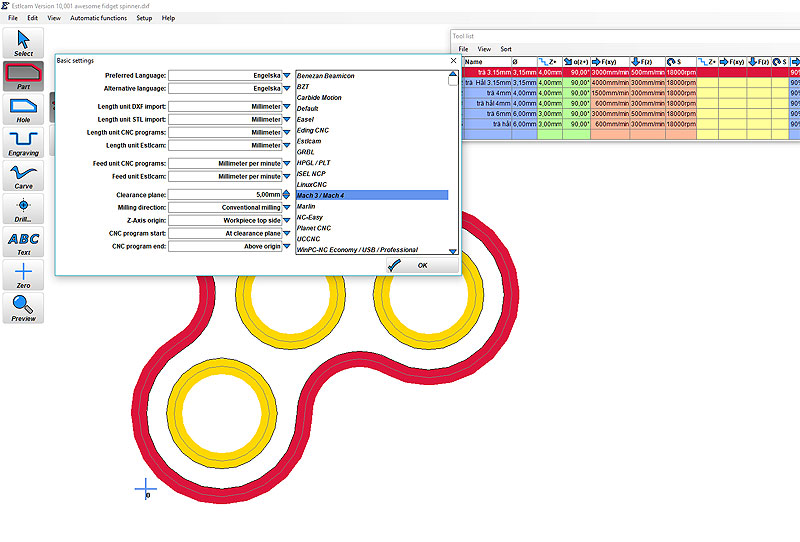The image size is (800, 542).
Task: Open the Z-Axis origin dropdown
Action: coord(286,220)
